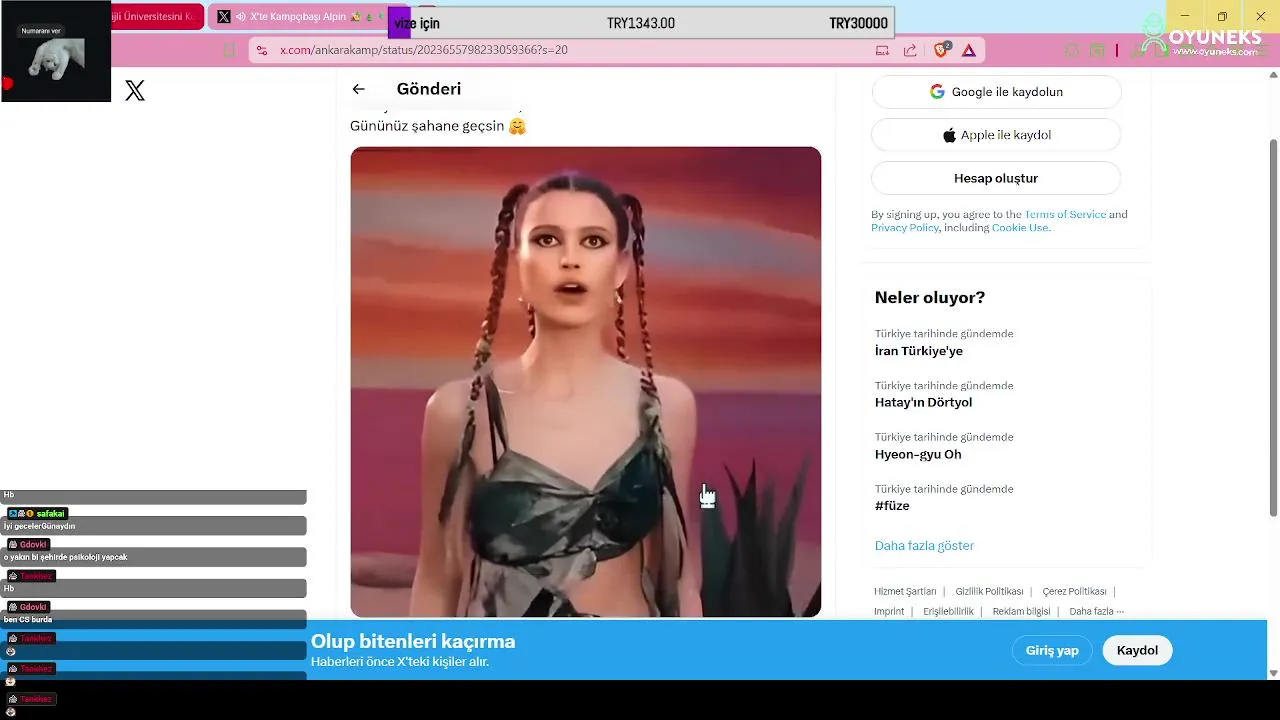1280x720 pixels.
Task: Click the Neler oluyor? heading
Action: [930, 298]
